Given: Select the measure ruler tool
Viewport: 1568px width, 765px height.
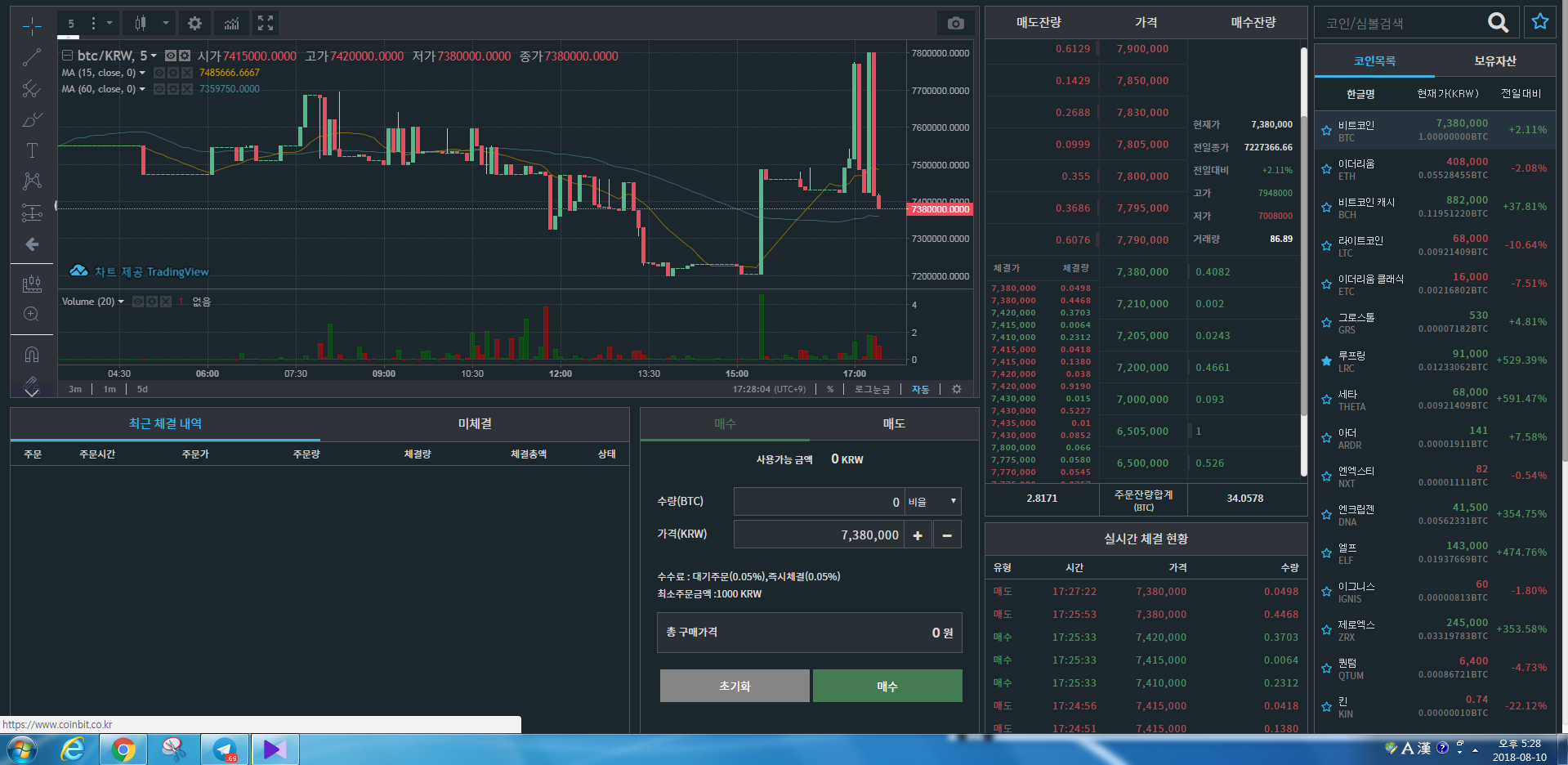Looking at the screenshot, I should pos(32,284).
